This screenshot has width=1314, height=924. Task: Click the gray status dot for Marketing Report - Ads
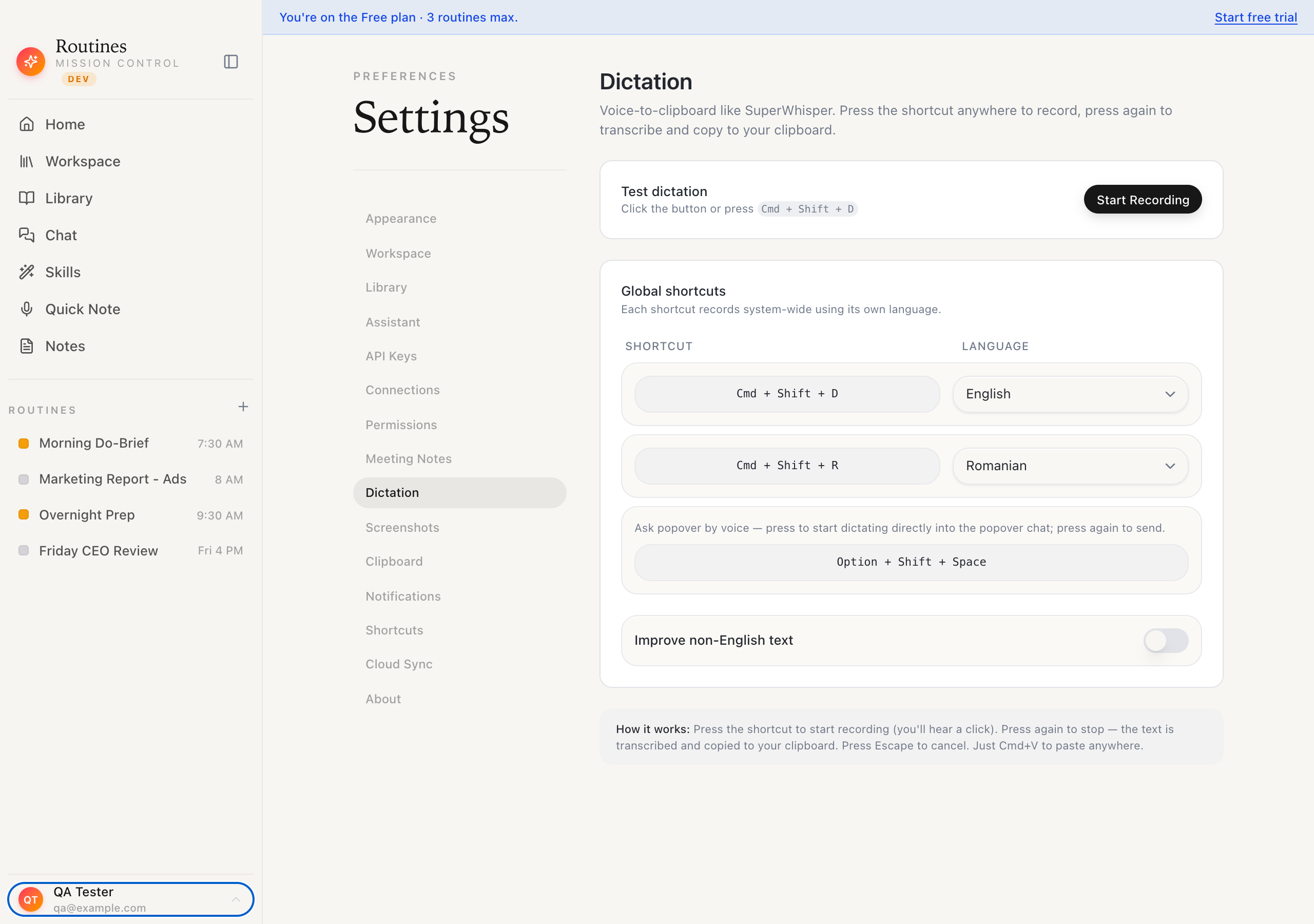tap(24, 479)
